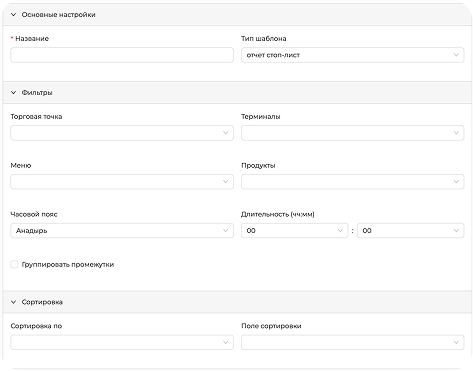This screenshot has height=371, width=473.
Task: Click the Сортировка header text
Action: pyautogui.click(x=42, y=302)
